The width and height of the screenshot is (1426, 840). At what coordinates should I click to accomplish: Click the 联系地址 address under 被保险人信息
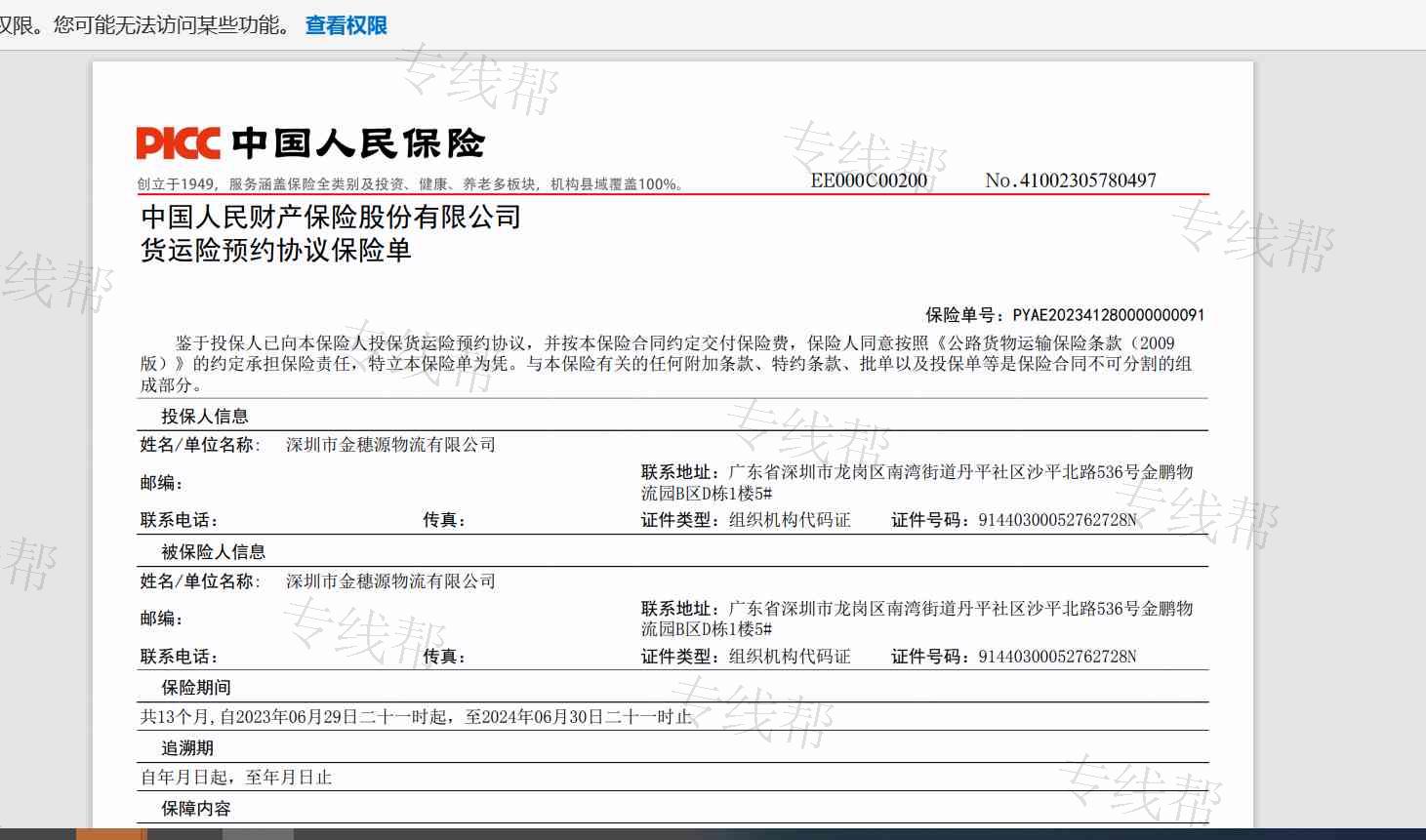(x=917, y=619)
